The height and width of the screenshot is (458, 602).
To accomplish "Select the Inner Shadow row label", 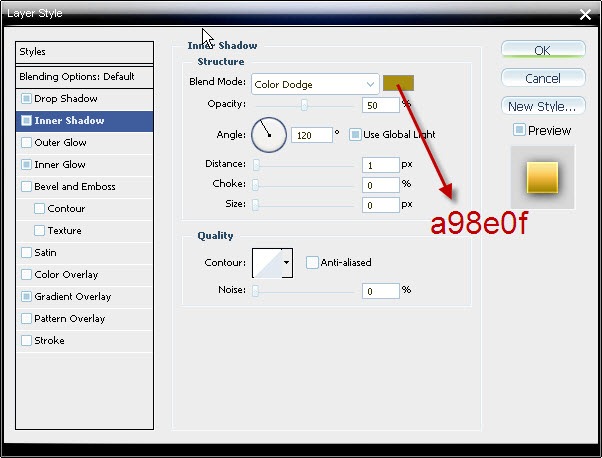I will [x=69, y=121].
